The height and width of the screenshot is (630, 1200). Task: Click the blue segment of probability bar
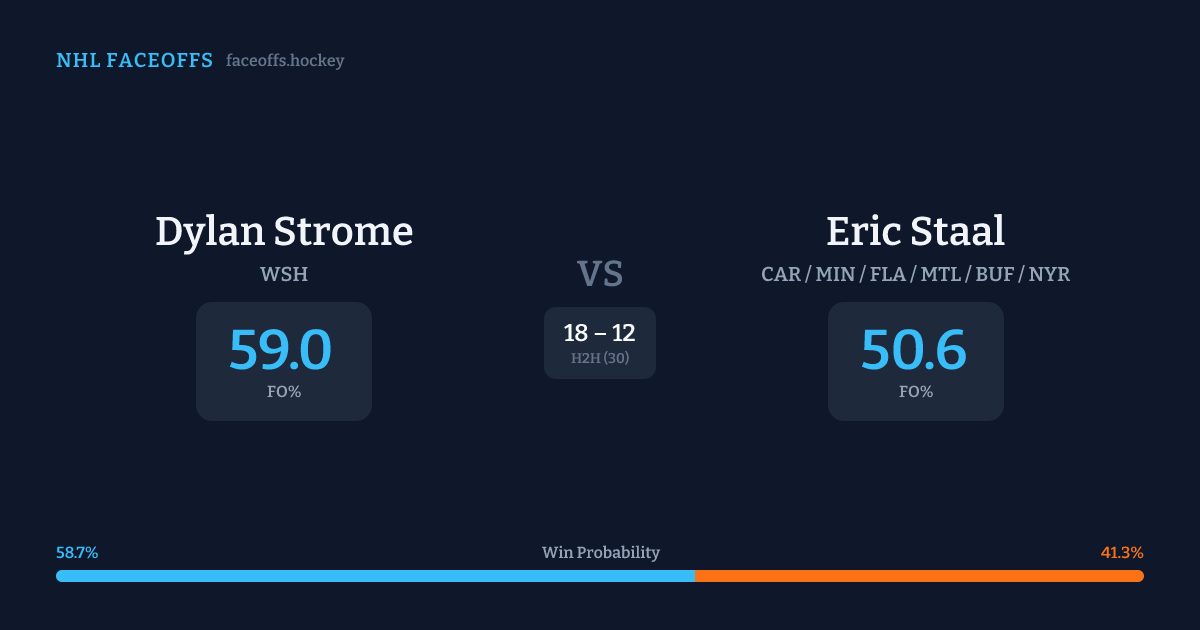375,576
